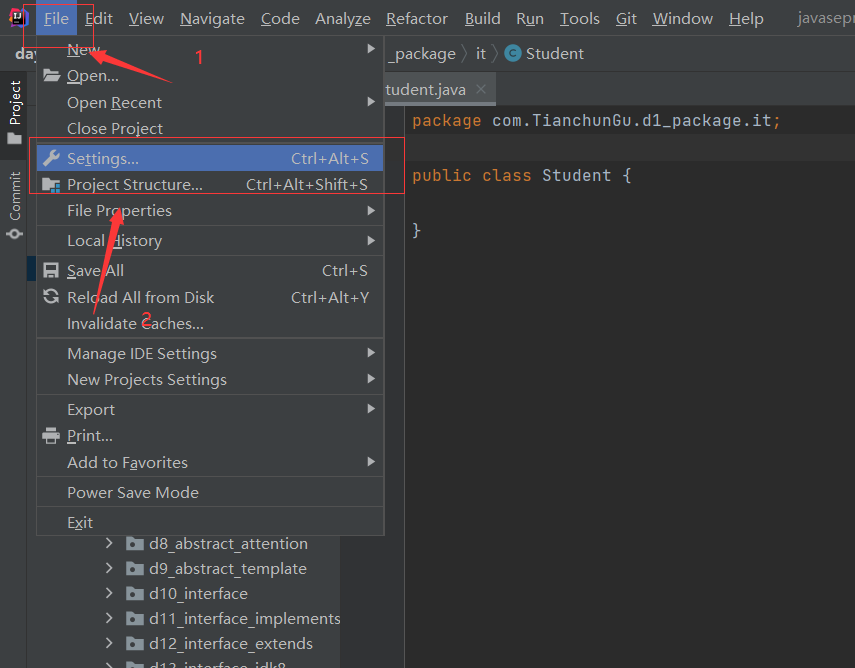Viewport: 855px width, 668px height.
Task: Click the IntelliJ IDEA logo icon
Action: (17, 18)
